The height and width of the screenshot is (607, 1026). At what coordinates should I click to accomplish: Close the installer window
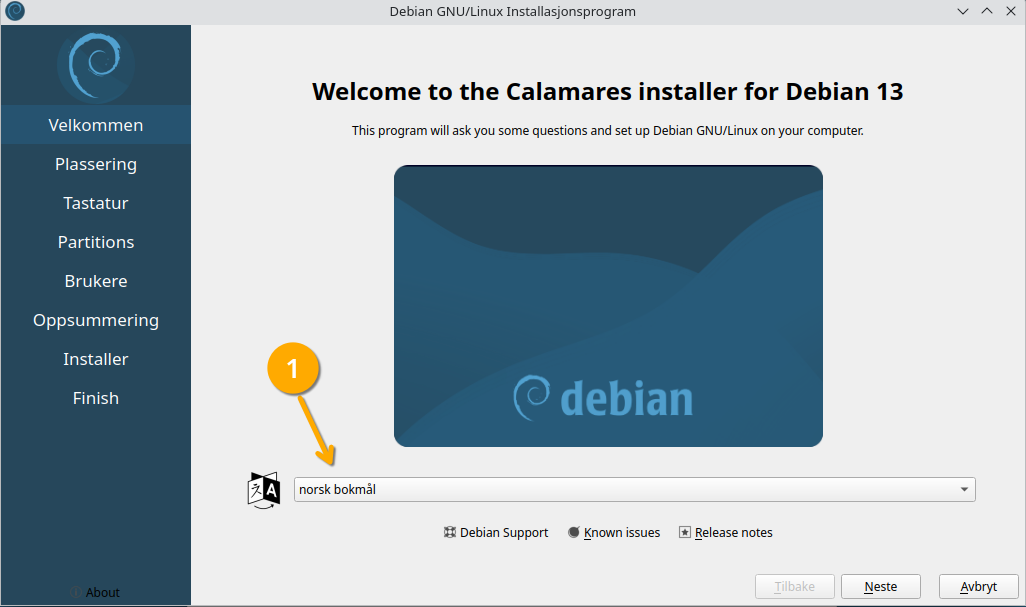pos(1011,11)
